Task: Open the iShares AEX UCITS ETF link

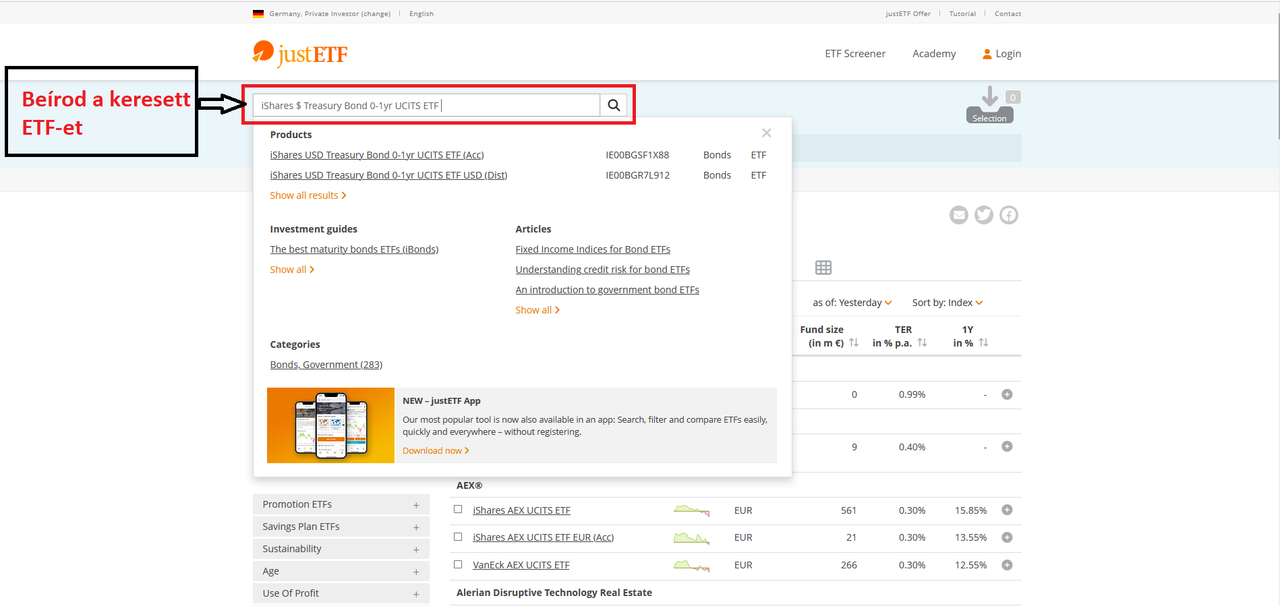Action: click(x=522, y=510)
